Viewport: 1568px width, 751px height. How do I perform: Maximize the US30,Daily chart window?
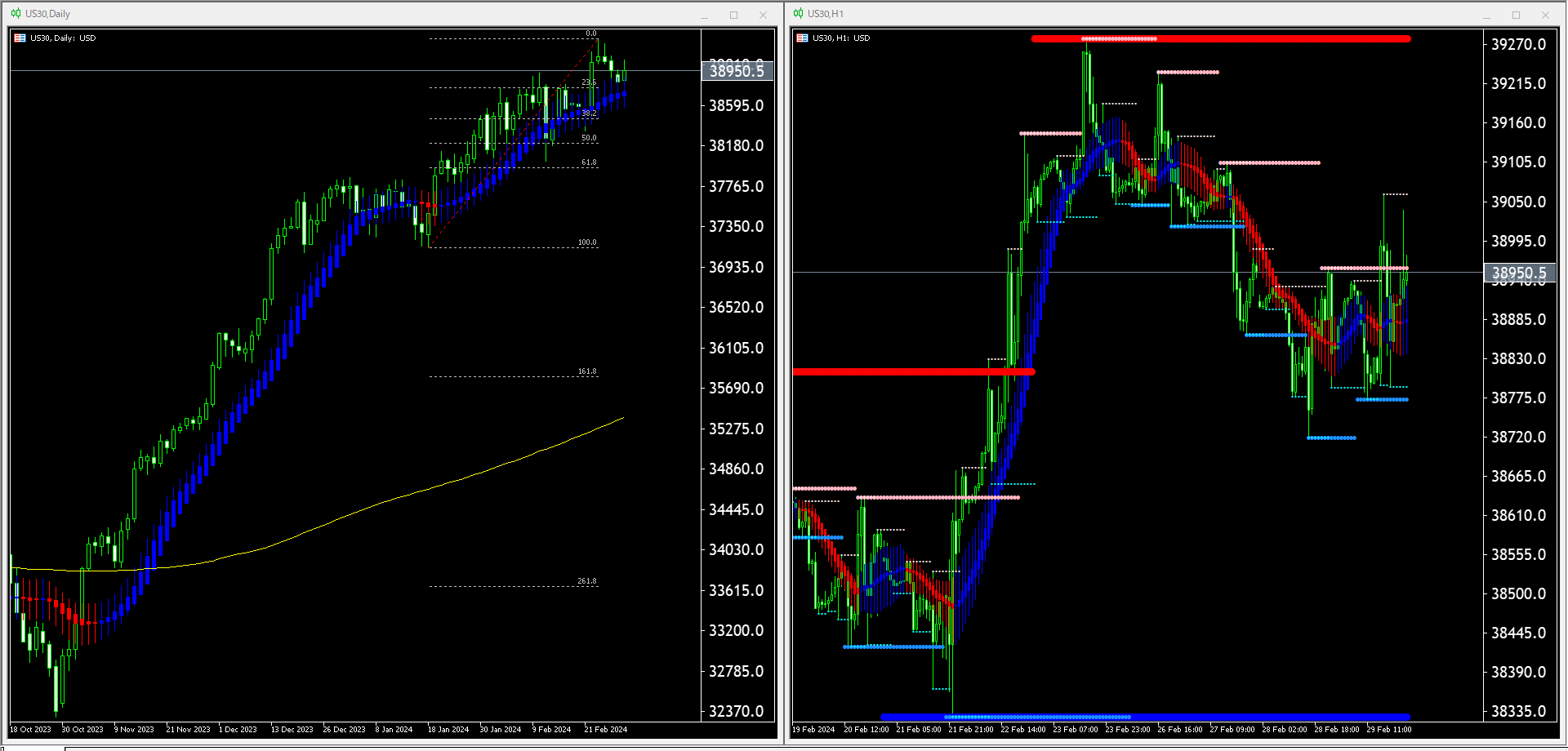coord(733,15)
